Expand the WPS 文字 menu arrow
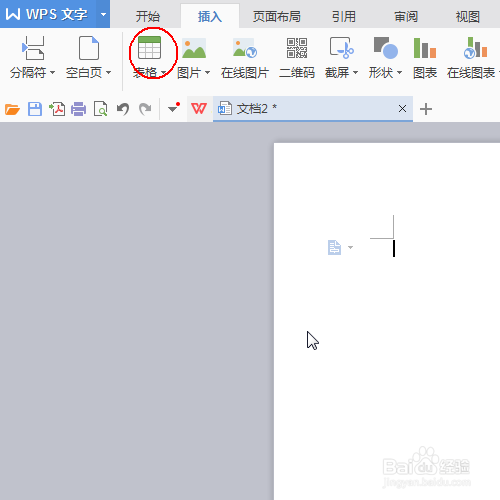Screen dimensions: 500x500 (103, 14)
